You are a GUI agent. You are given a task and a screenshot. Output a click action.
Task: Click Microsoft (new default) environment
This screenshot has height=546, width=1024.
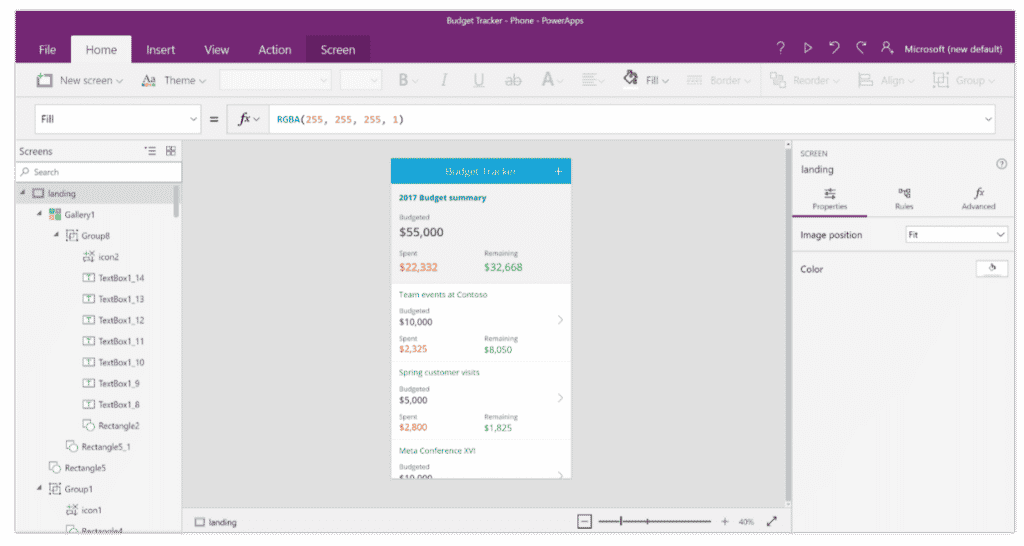[x=953, y=49]
